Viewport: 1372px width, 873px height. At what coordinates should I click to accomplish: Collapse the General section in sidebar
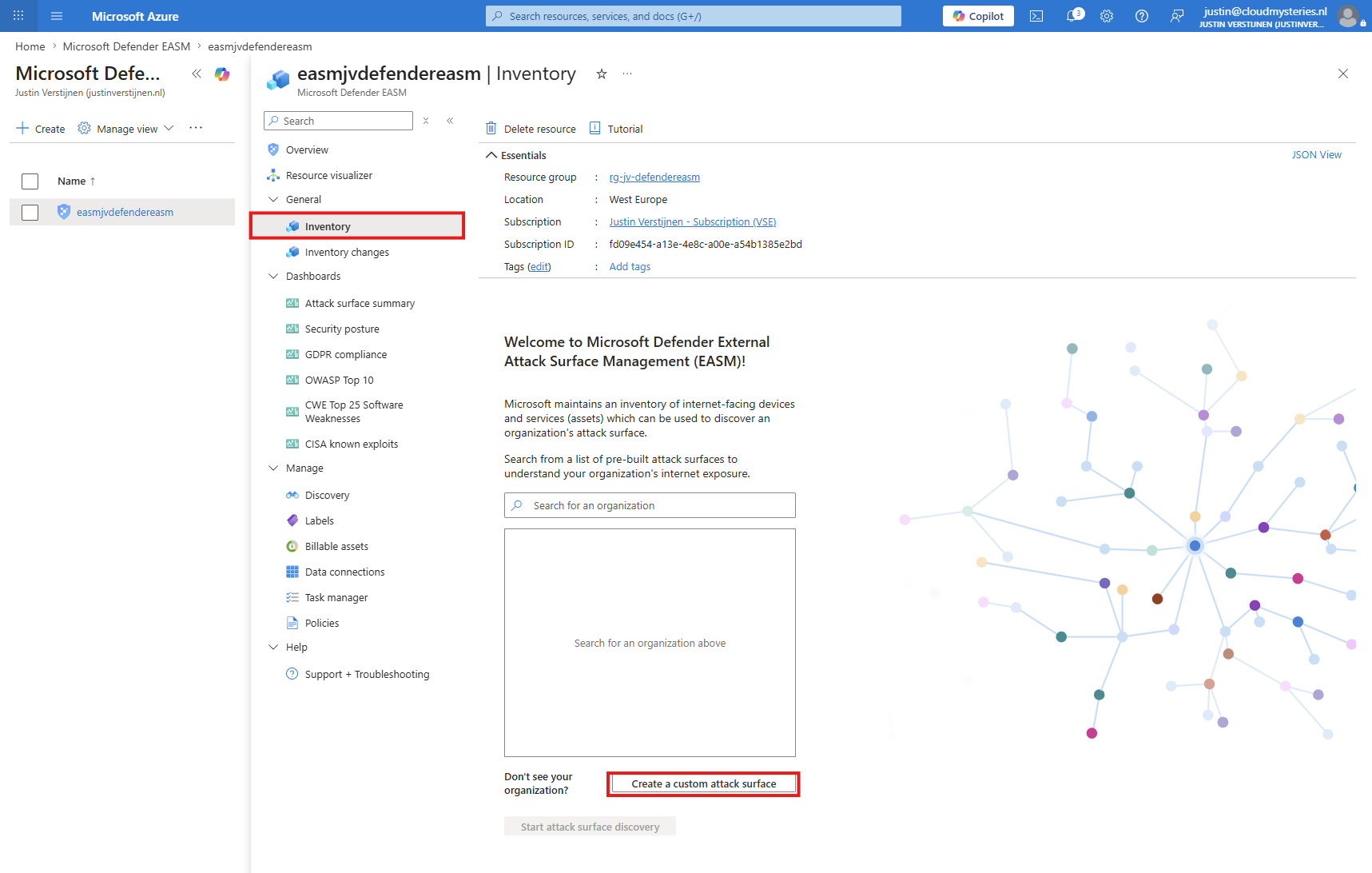pyautogui.click(x=273, y=199)
